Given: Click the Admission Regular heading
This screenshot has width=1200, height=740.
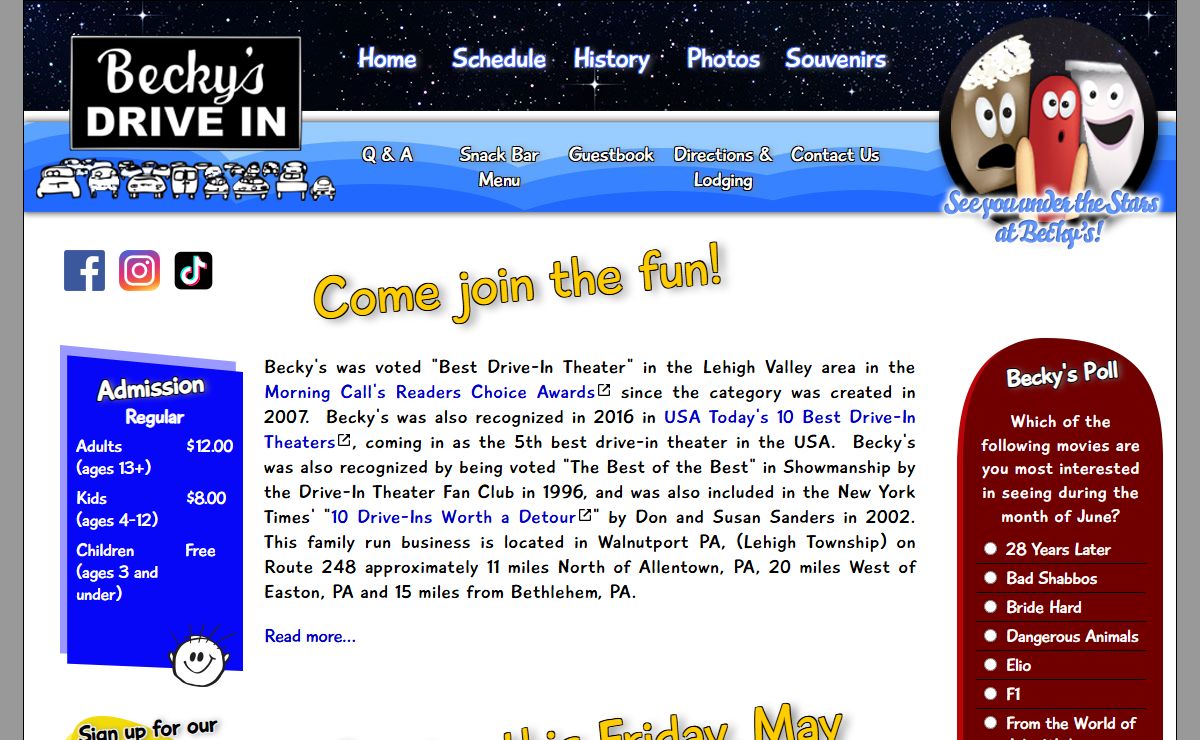Looking at the screenshot, I should pyautogui.click(x=152, y=400).
